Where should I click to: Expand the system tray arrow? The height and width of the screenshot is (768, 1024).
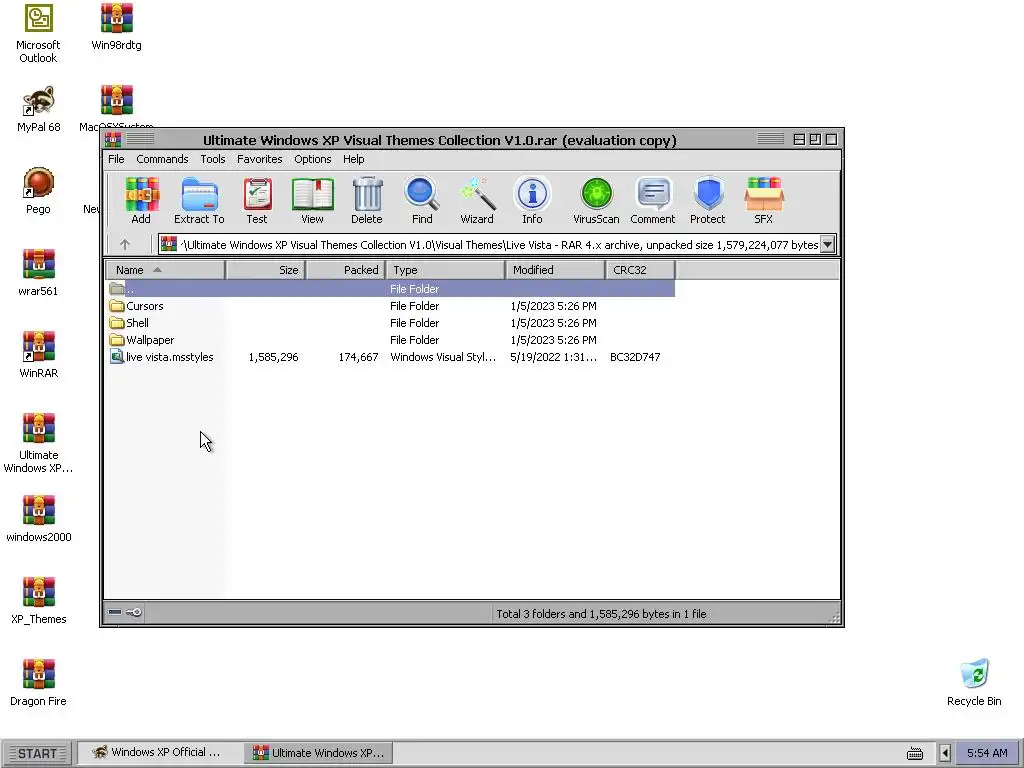tap(944, 753)
